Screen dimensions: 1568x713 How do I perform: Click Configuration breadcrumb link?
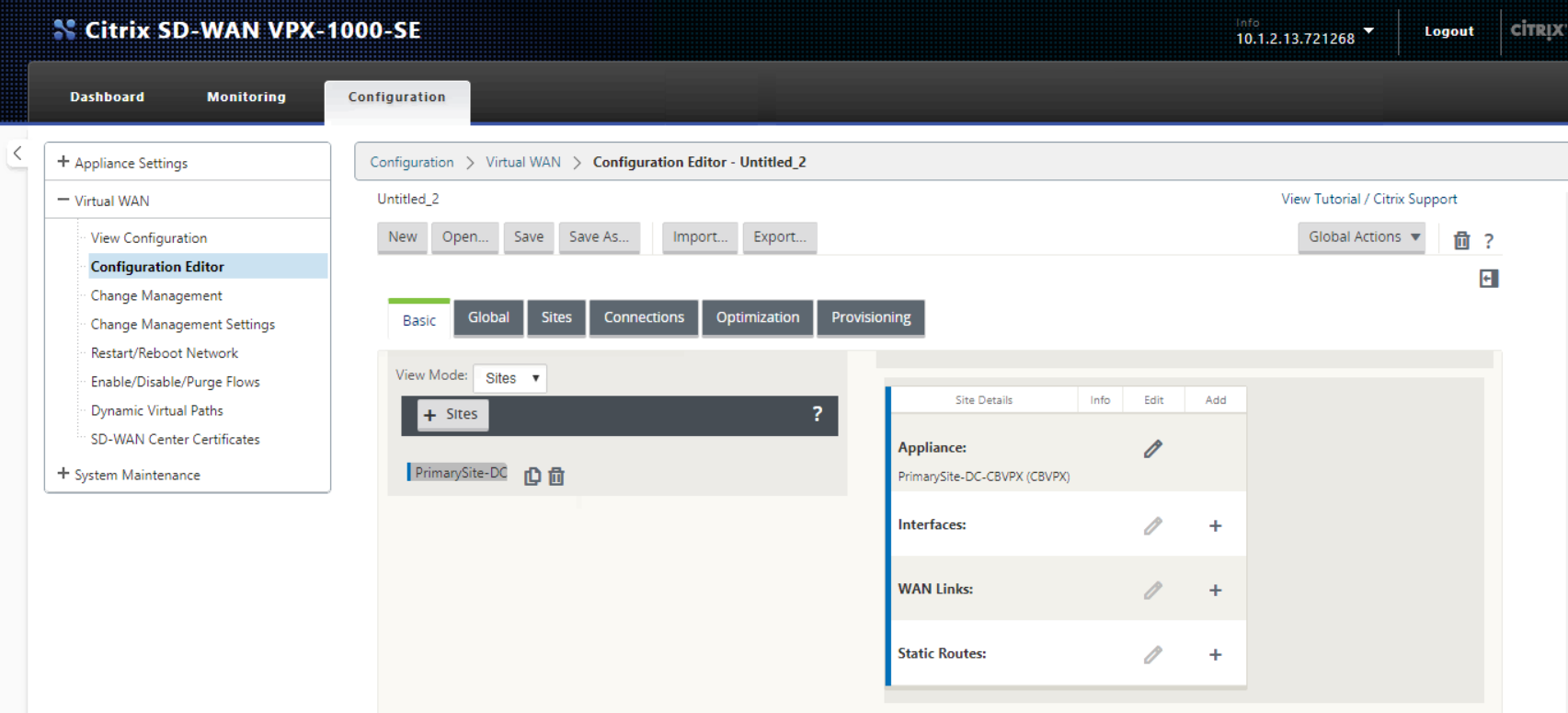click(x=412, y=162)
